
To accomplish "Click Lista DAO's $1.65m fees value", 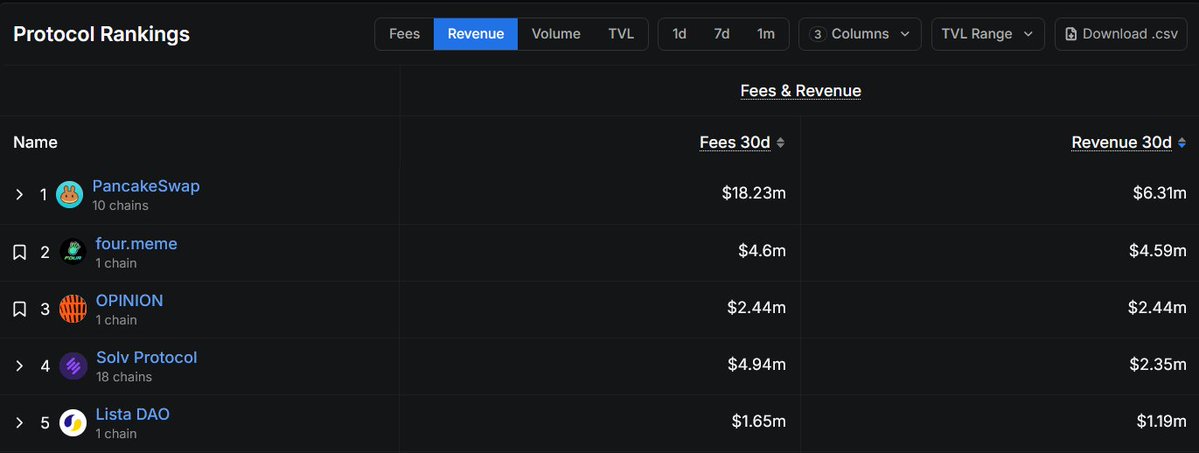I will point(759,421).
